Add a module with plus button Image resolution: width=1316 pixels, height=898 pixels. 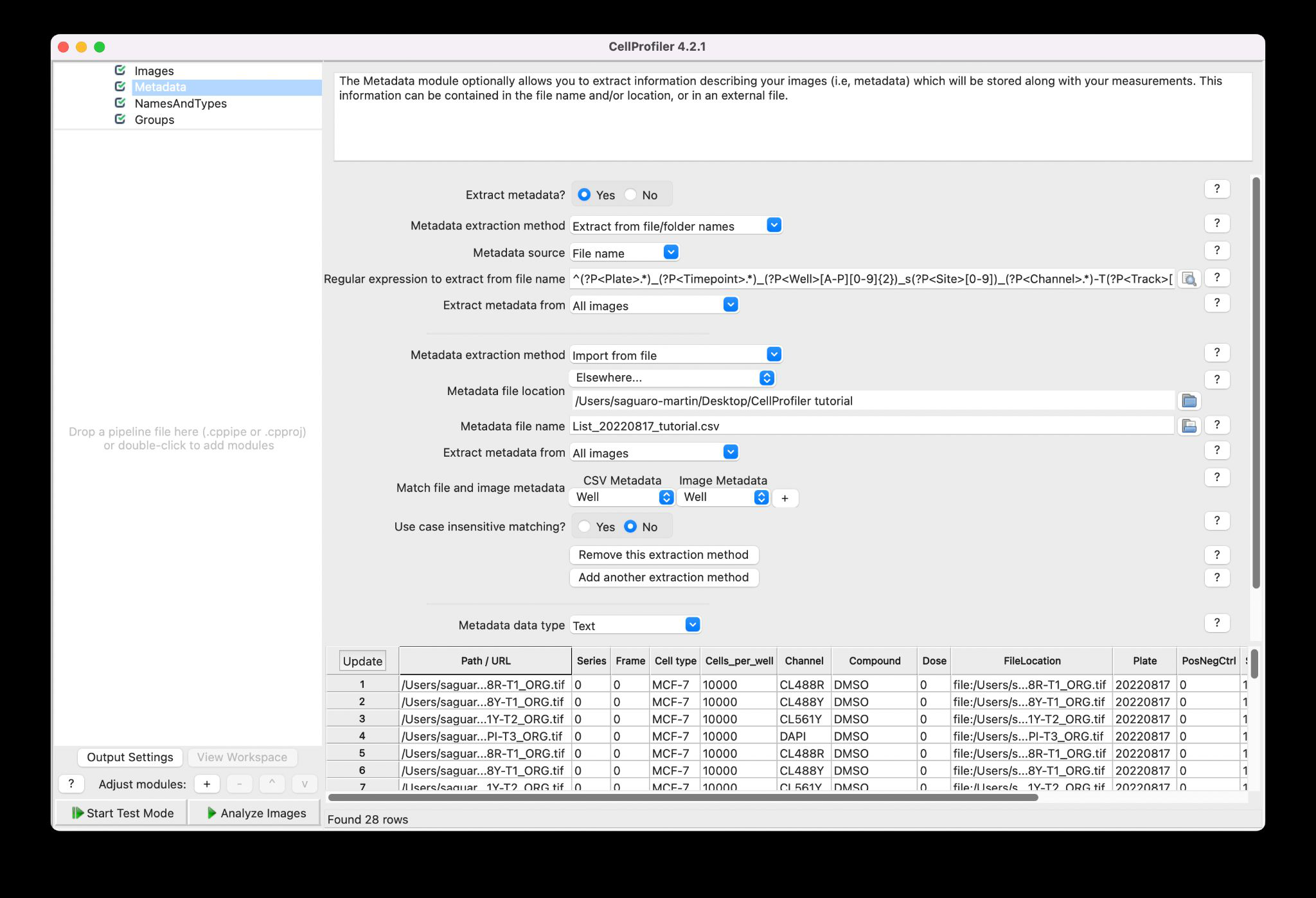click(x=207, y=784)
